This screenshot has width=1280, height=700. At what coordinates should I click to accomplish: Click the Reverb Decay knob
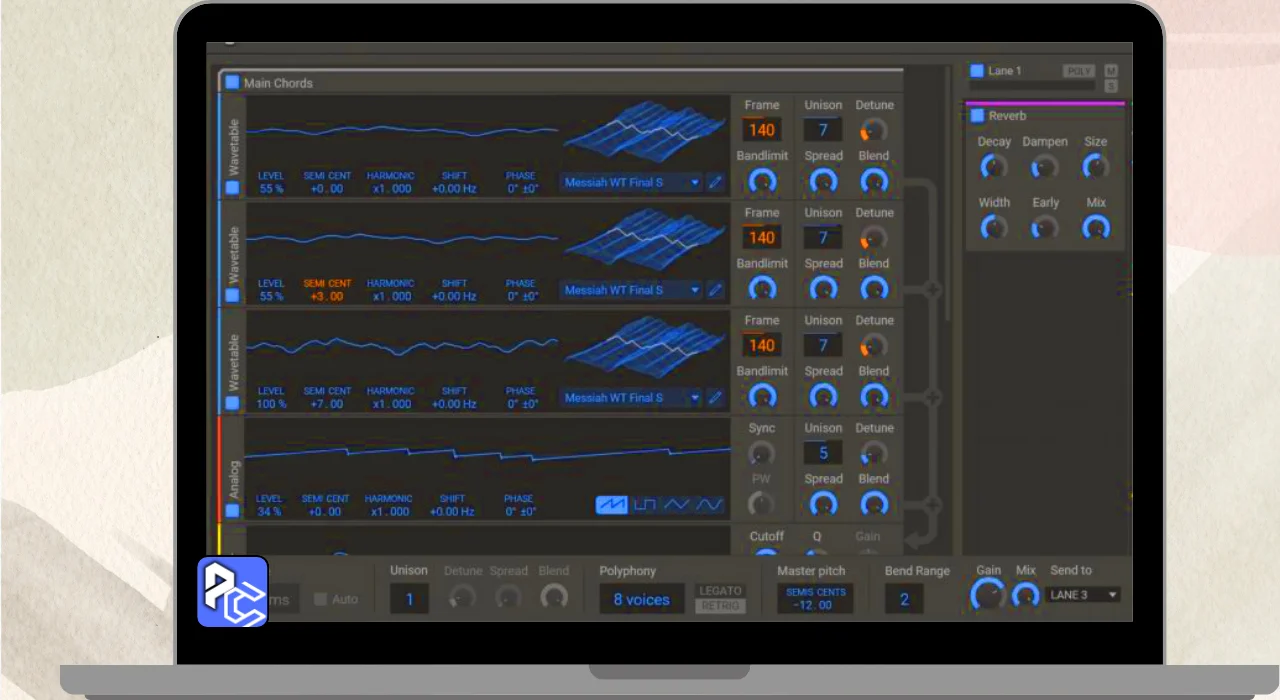click(993, 167)
